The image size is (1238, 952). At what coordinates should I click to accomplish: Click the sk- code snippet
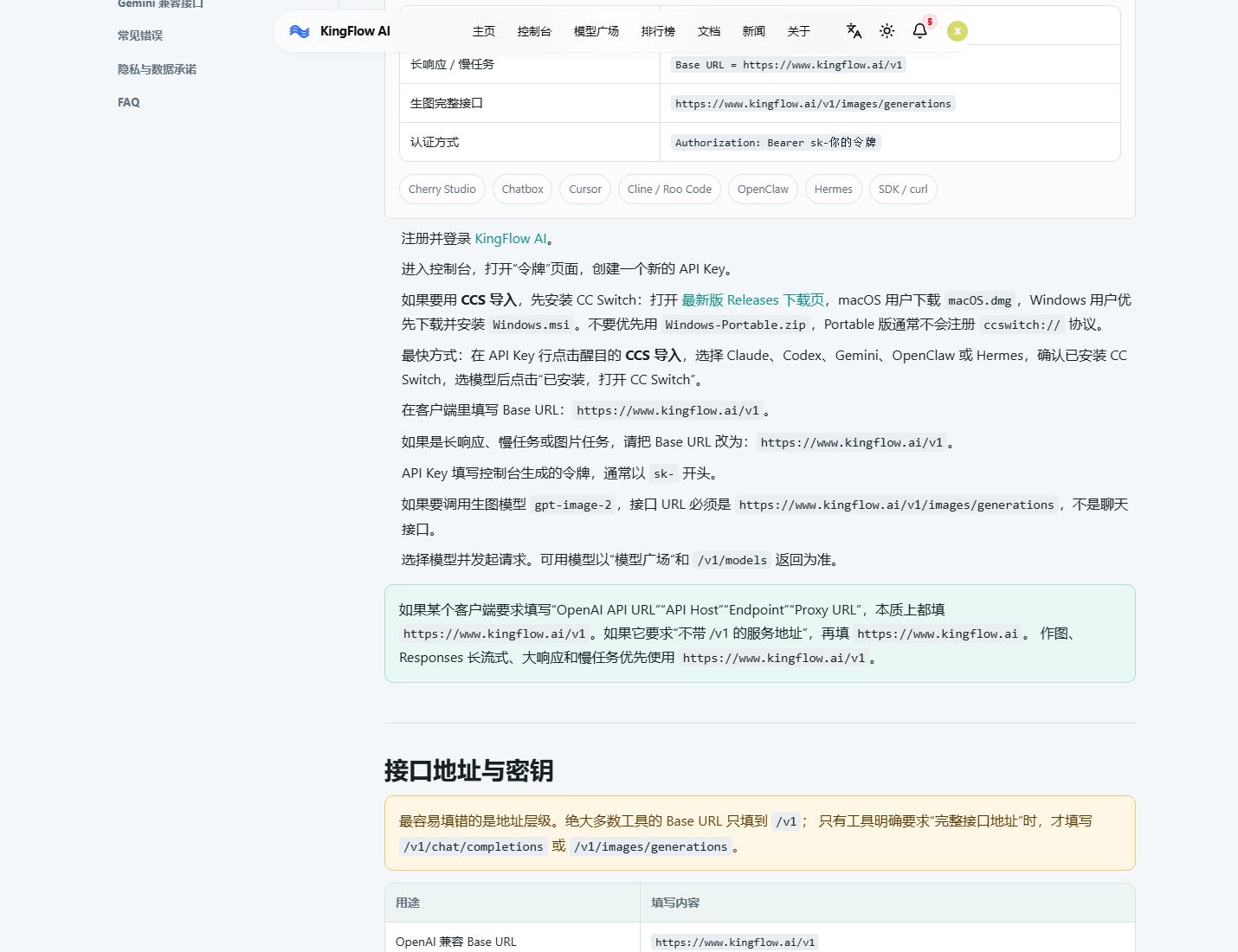(663, 474)
